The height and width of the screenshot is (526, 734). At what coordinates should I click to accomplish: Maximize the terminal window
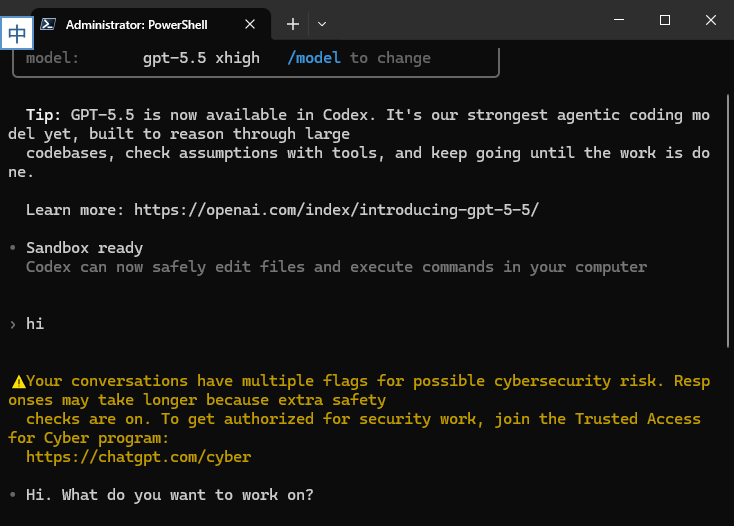[x=665, y=20]
